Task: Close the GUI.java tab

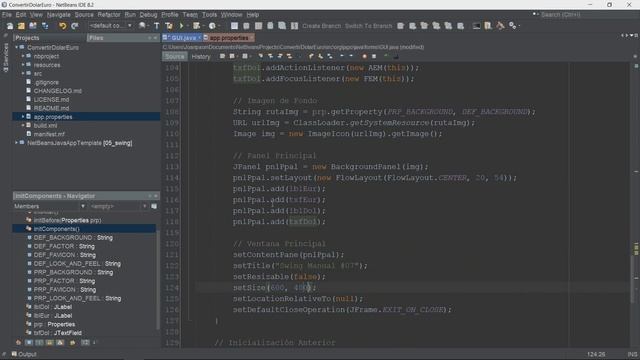Action: [x=200, y=38]
